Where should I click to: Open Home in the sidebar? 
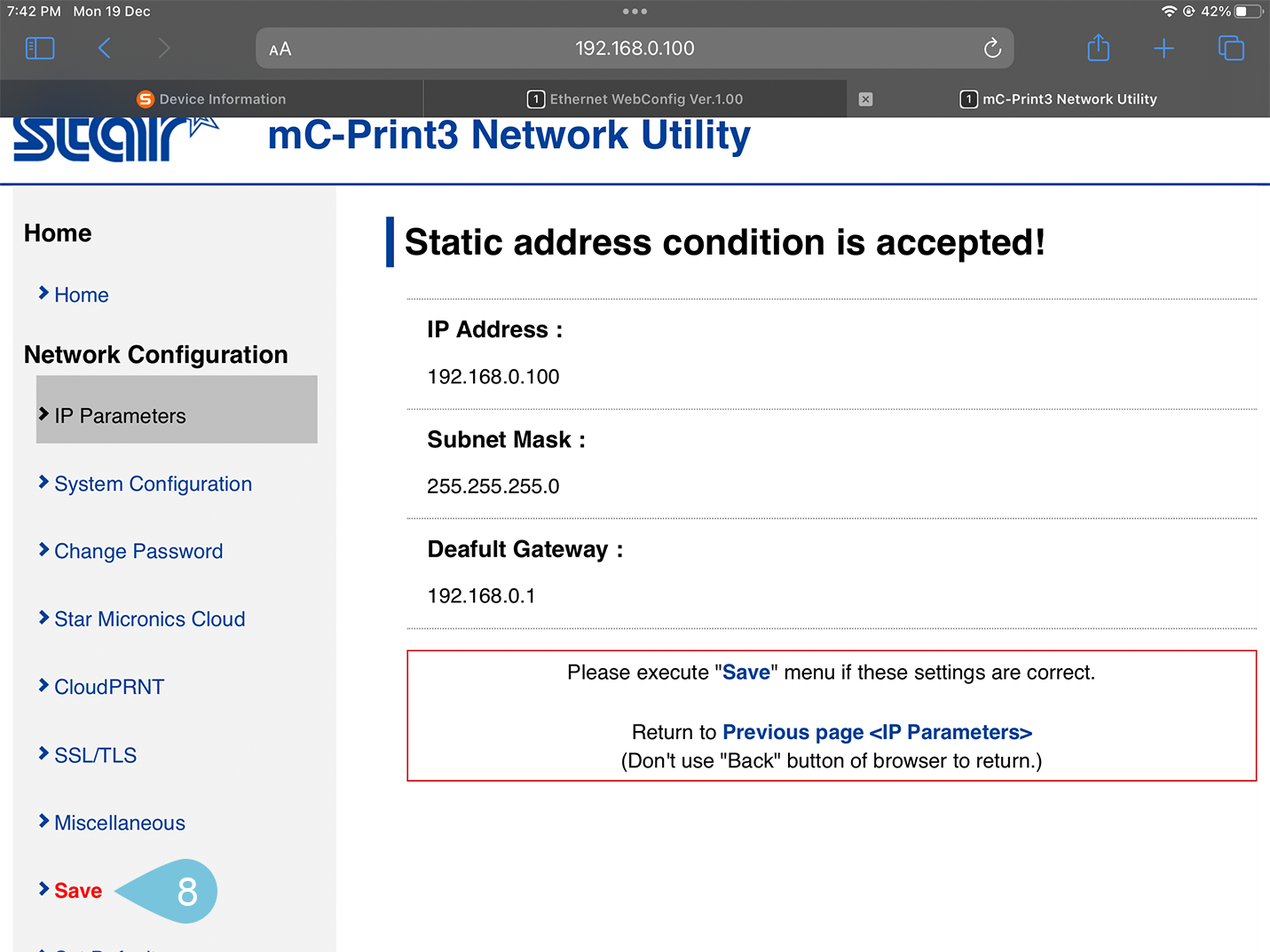81,295
